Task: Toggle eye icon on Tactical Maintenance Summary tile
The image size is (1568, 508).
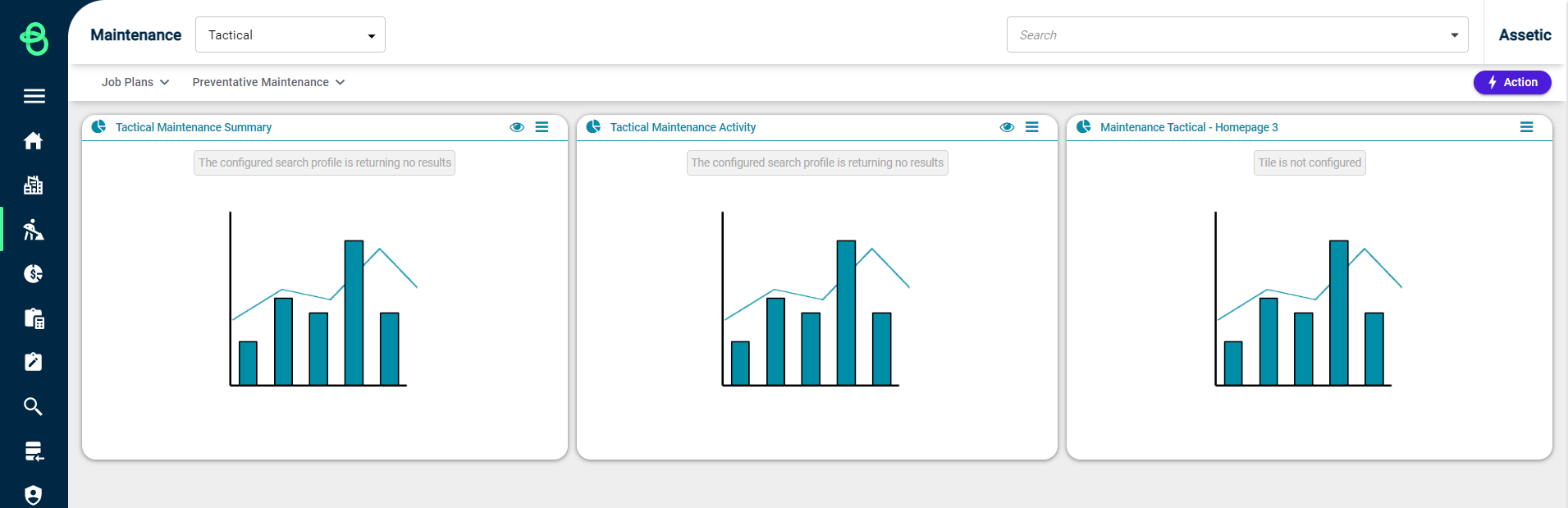Action: coord(517,127)
